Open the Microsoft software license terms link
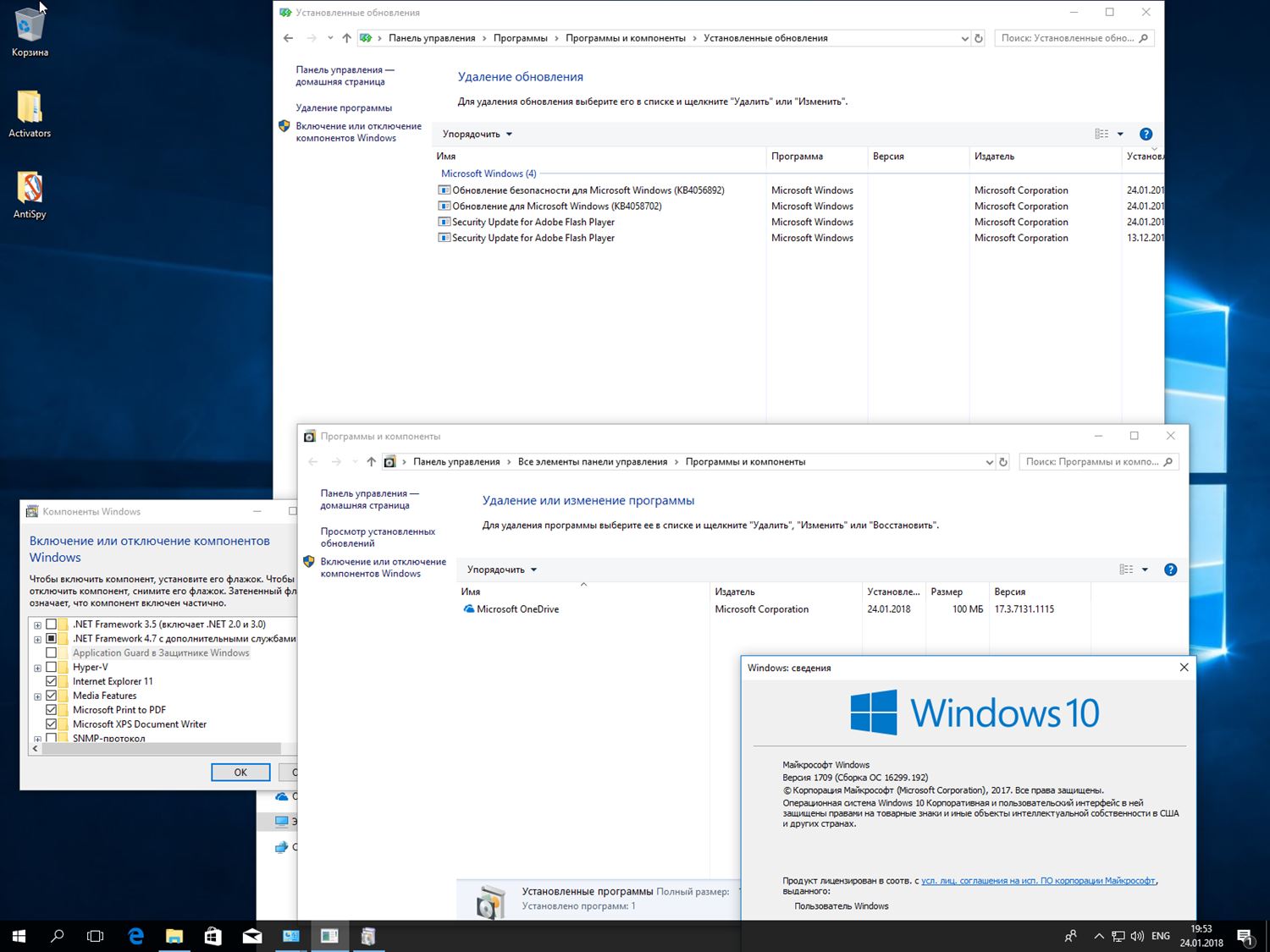The height and width of the screenshot is (952, 1270). click(x=1038, y=881)
